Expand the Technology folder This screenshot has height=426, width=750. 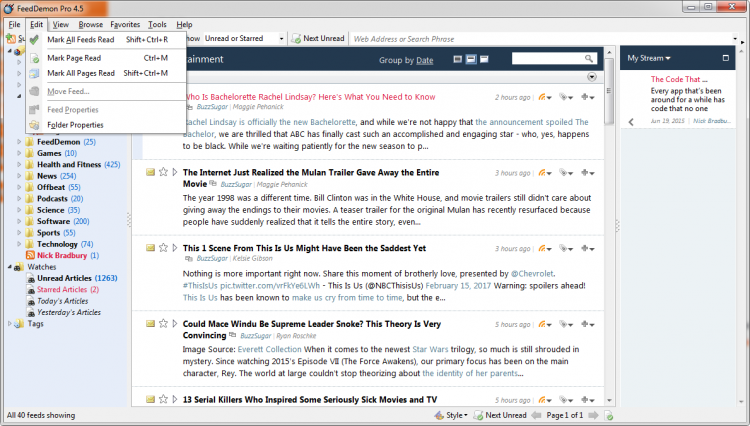19,244
